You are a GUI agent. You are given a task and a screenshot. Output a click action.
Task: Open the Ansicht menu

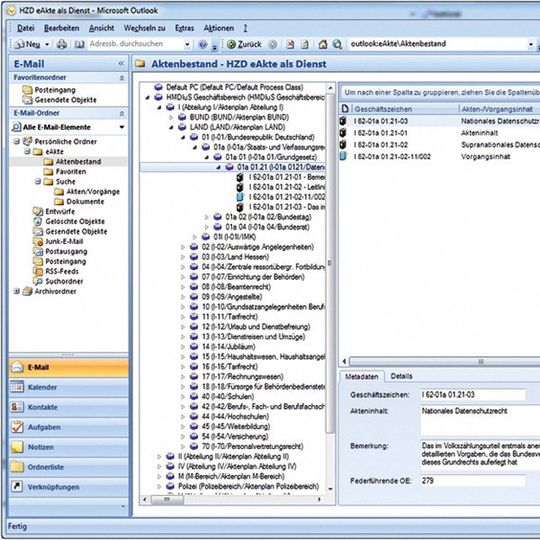[x=101, y=28]
